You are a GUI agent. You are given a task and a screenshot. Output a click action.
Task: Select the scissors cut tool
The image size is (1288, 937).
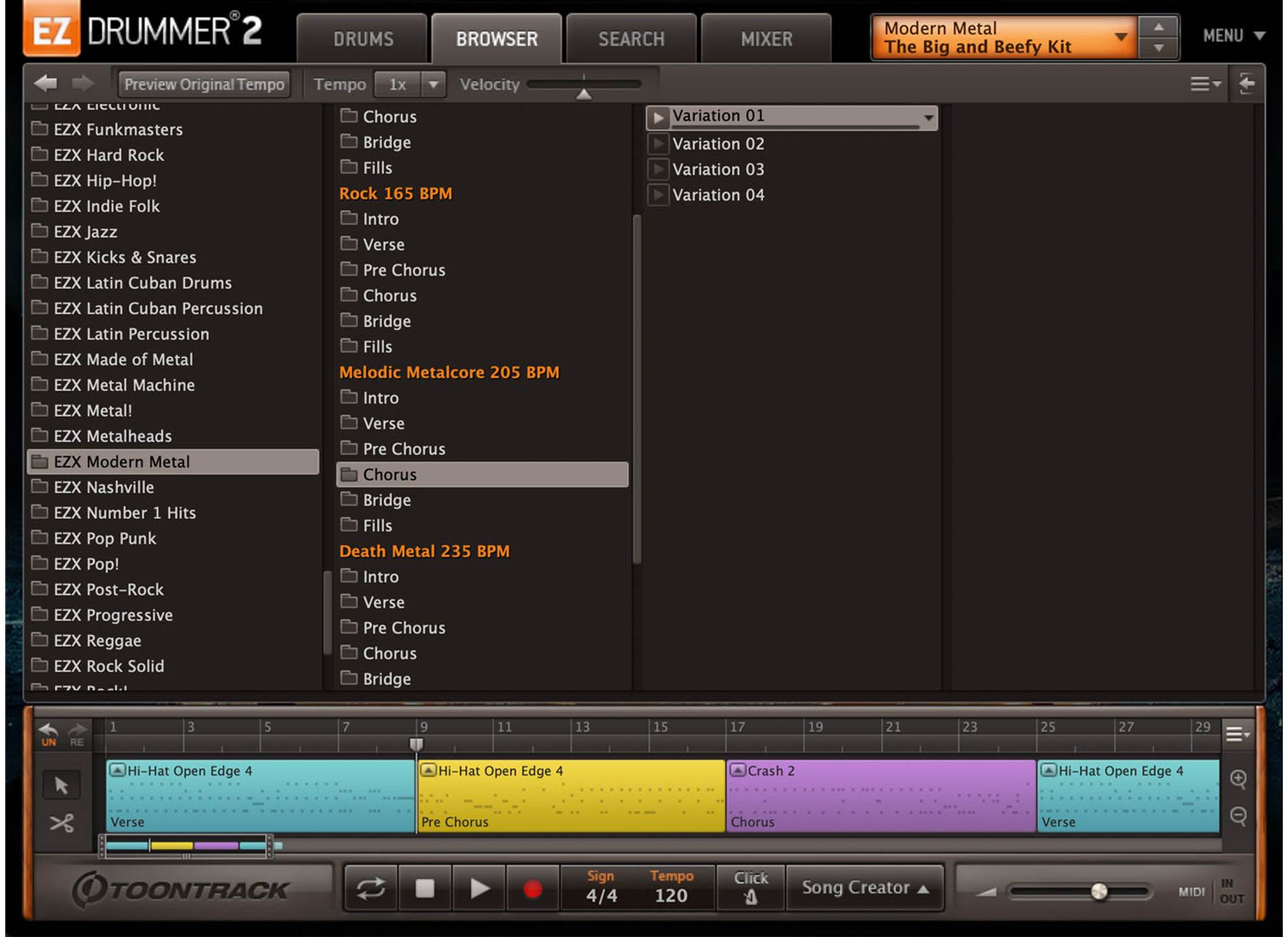point(62,823)
